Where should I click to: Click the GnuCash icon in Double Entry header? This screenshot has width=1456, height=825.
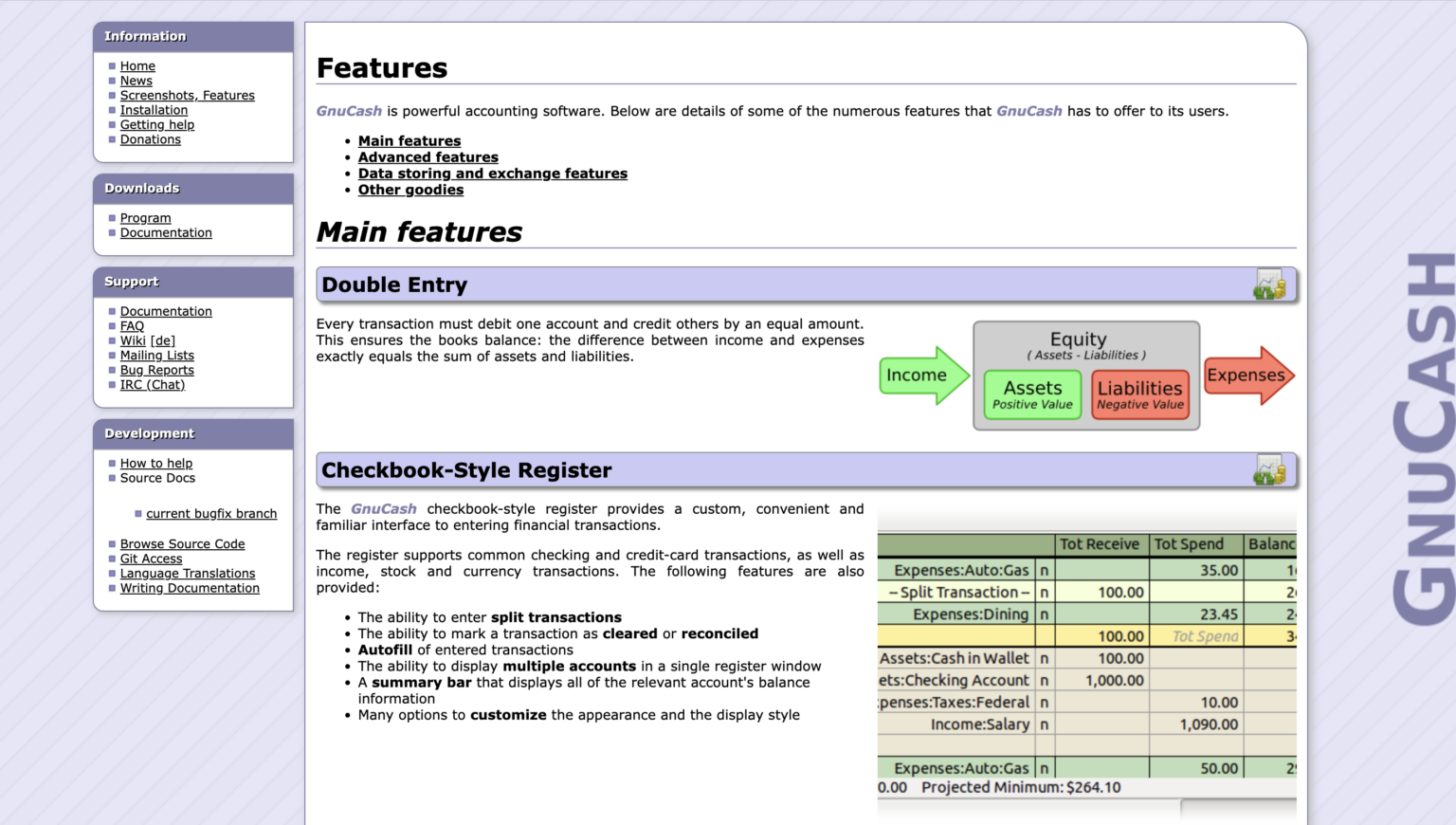pyautogui.click(x=1269, y=284)
